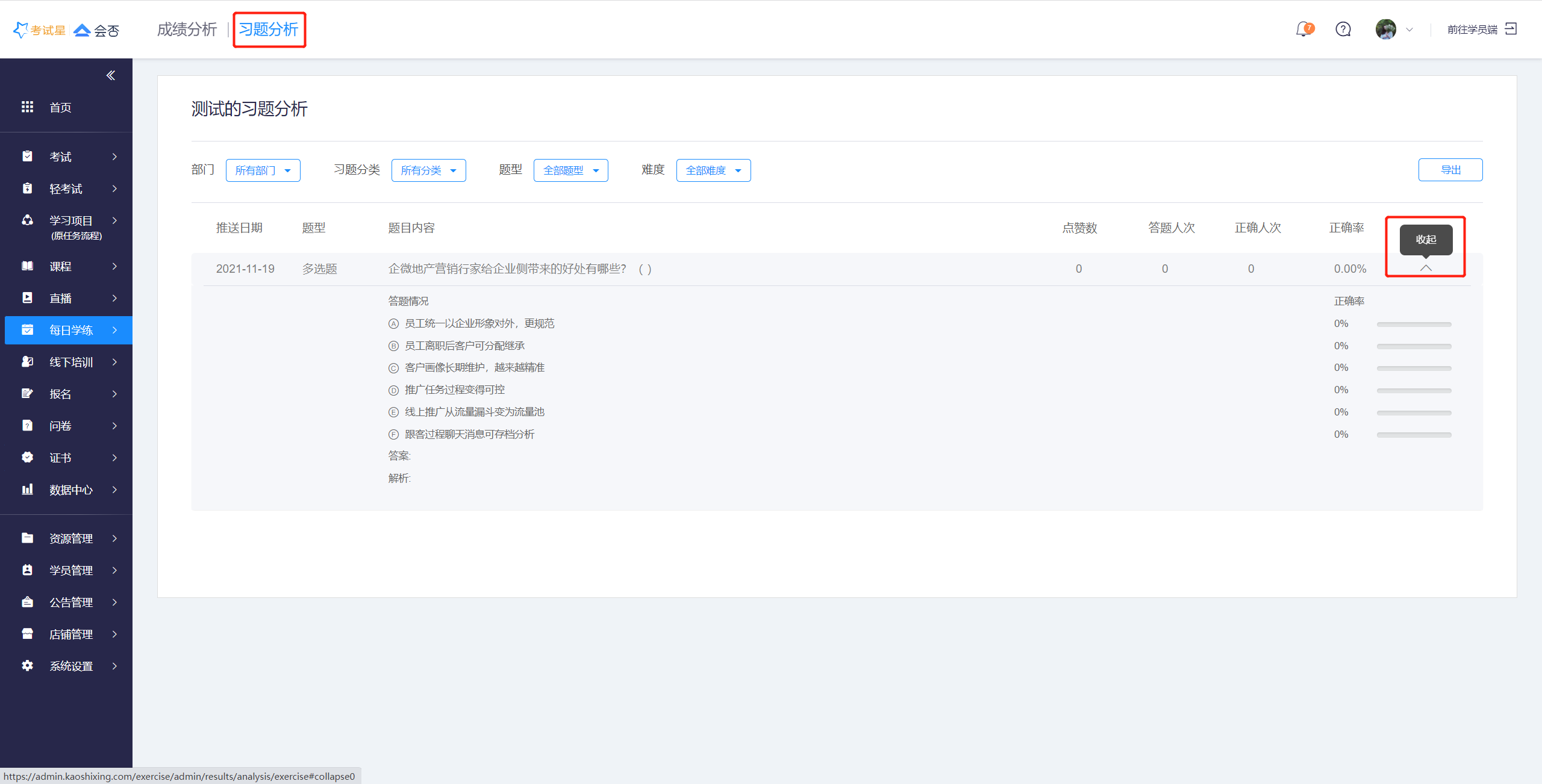Click the 导出 export button
The width and height of the screenshot is (1542, 784).
point(1450,170)
